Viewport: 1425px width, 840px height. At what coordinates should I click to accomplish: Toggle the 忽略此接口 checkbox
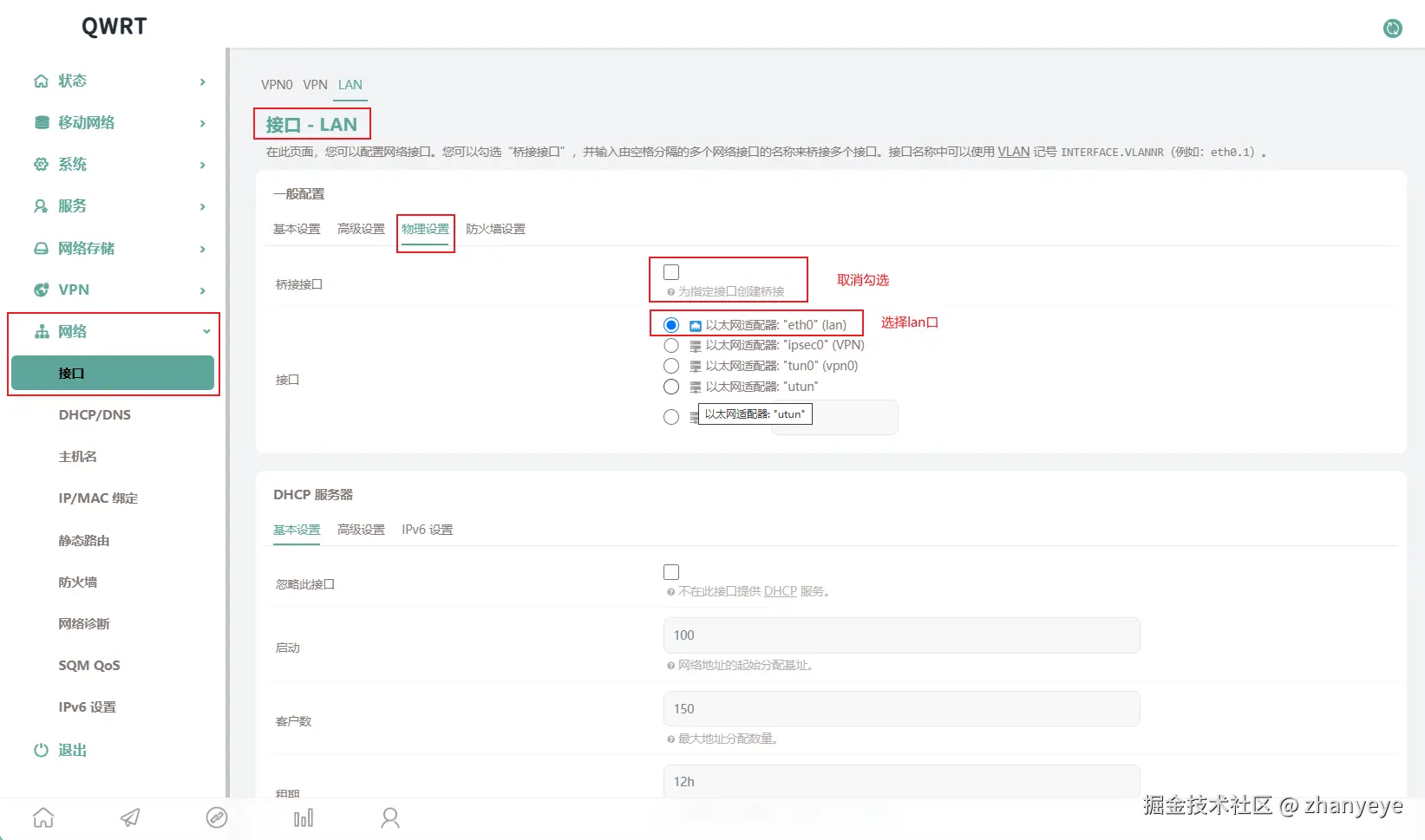(671, 572)
